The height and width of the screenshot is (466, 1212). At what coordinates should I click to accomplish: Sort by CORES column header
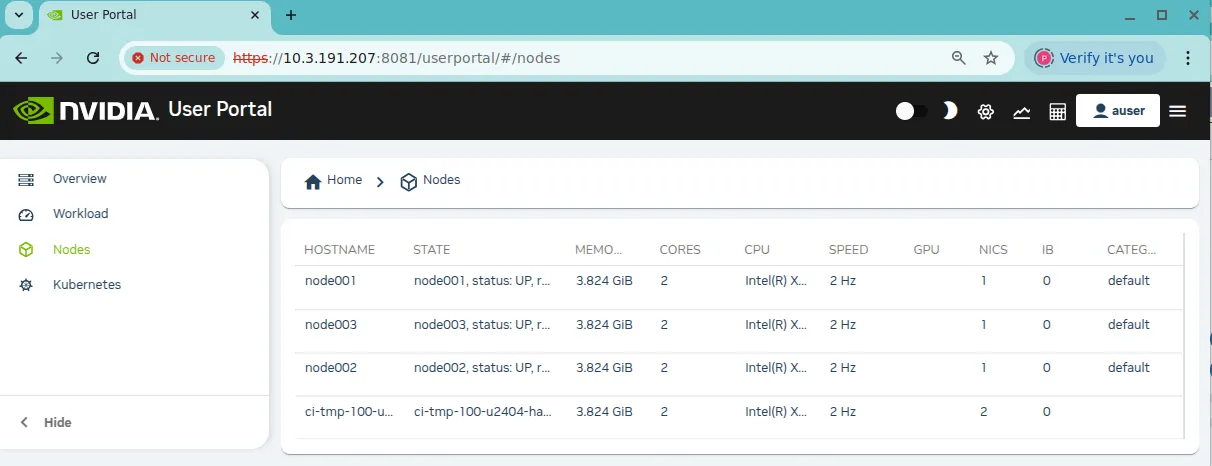(x=680, y=250)
